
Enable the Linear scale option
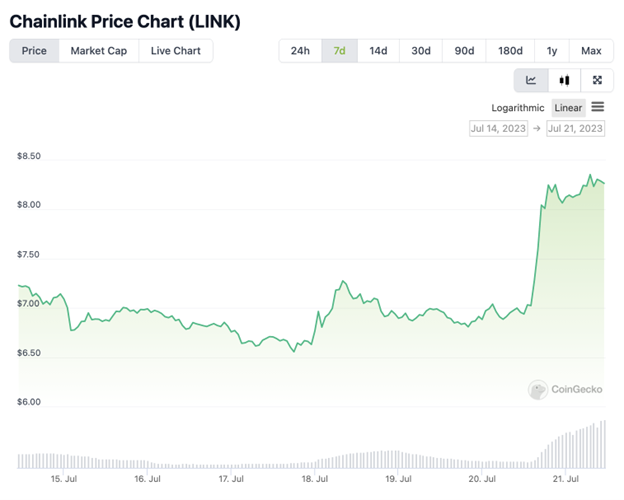pos(568,108)
